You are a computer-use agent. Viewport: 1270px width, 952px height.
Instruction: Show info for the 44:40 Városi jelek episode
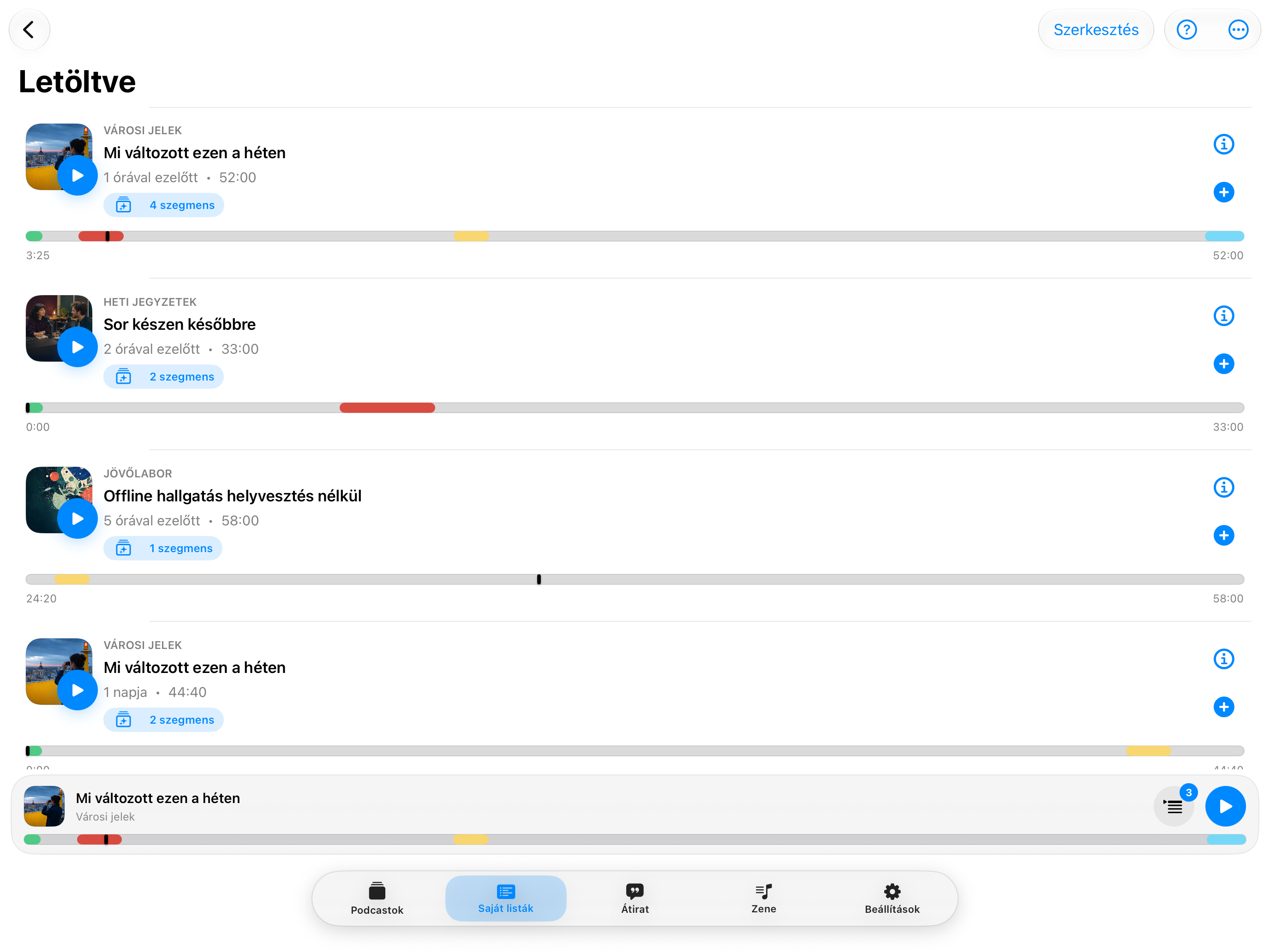1223,659
